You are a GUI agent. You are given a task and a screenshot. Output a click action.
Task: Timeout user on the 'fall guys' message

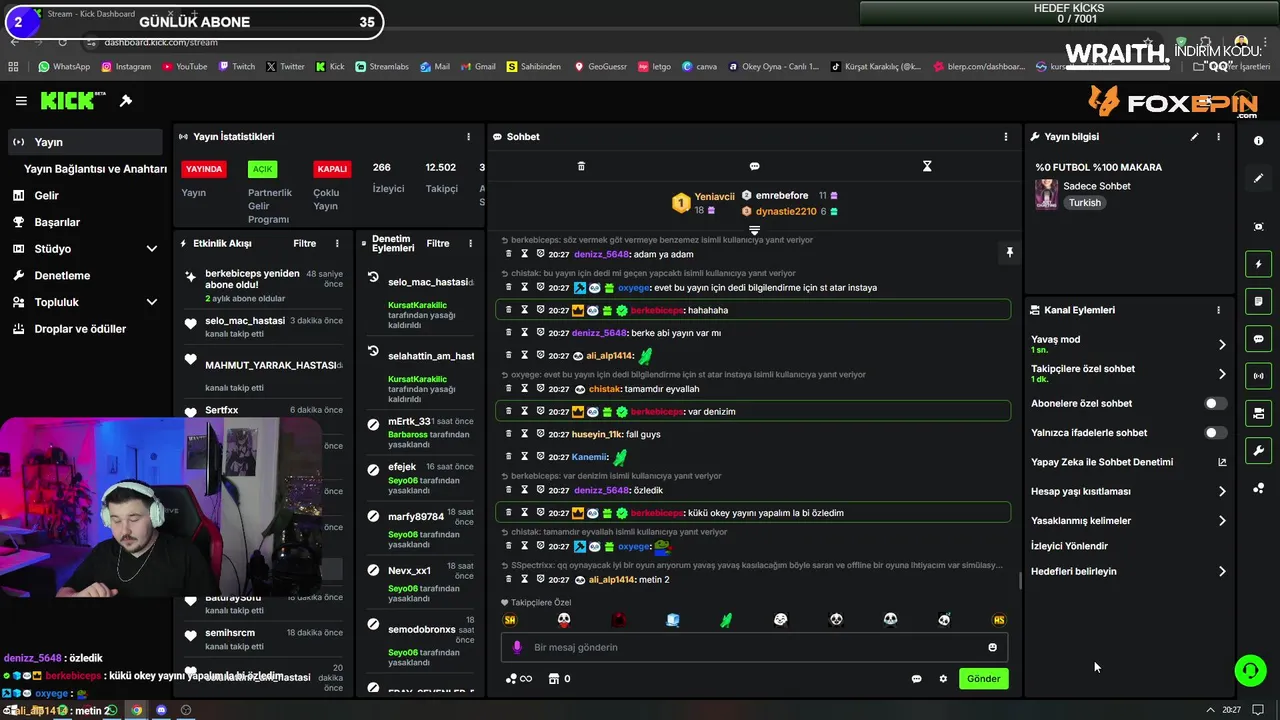pos(524,434)
